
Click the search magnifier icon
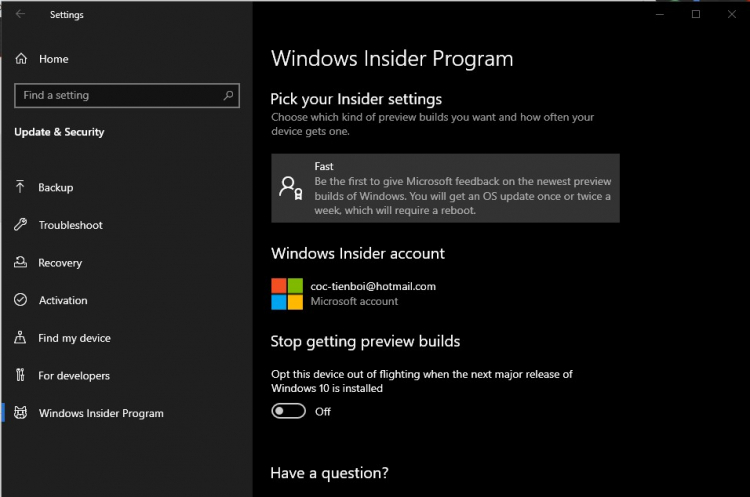tap(228, 95)
